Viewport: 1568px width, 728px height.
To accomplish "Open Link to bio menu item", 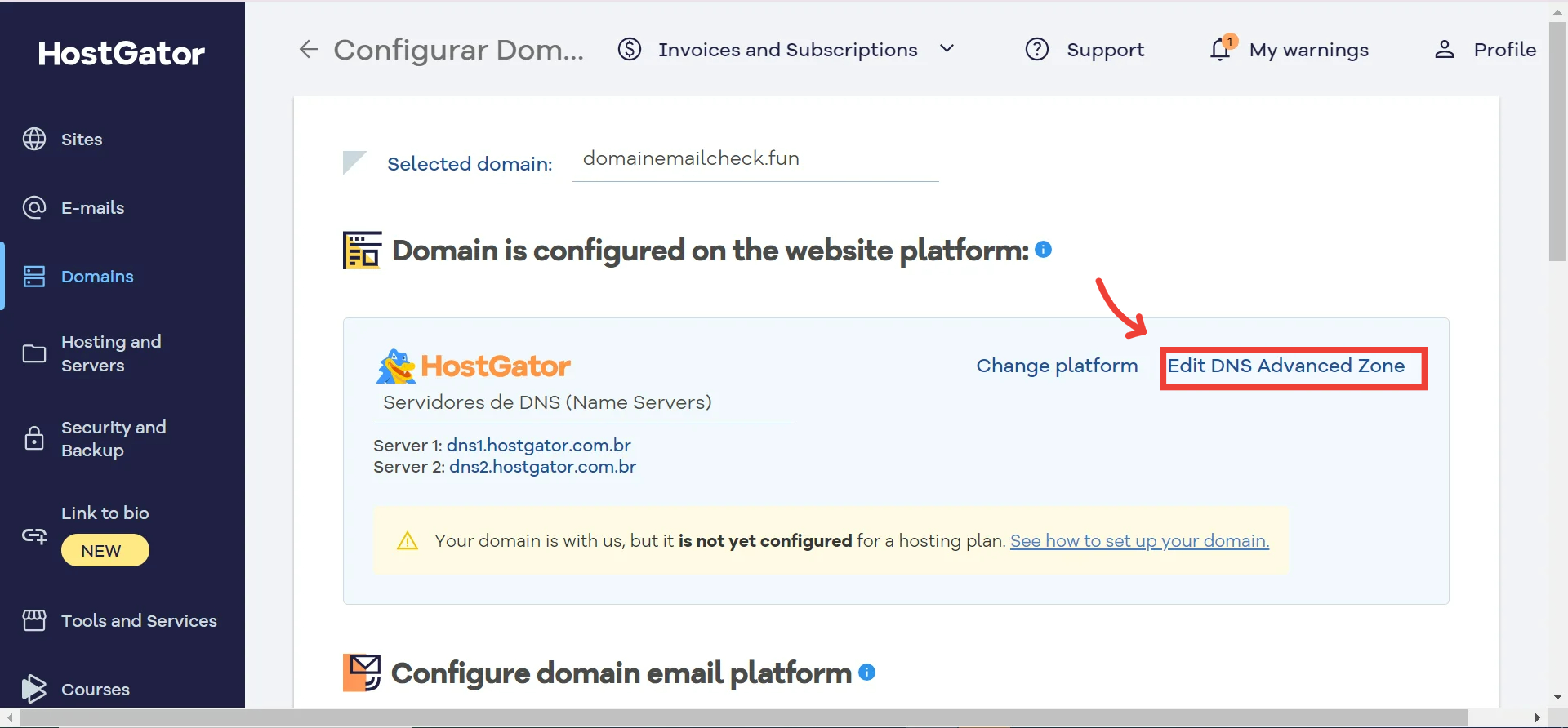I will pyautogui.click(x=105, y=513).
